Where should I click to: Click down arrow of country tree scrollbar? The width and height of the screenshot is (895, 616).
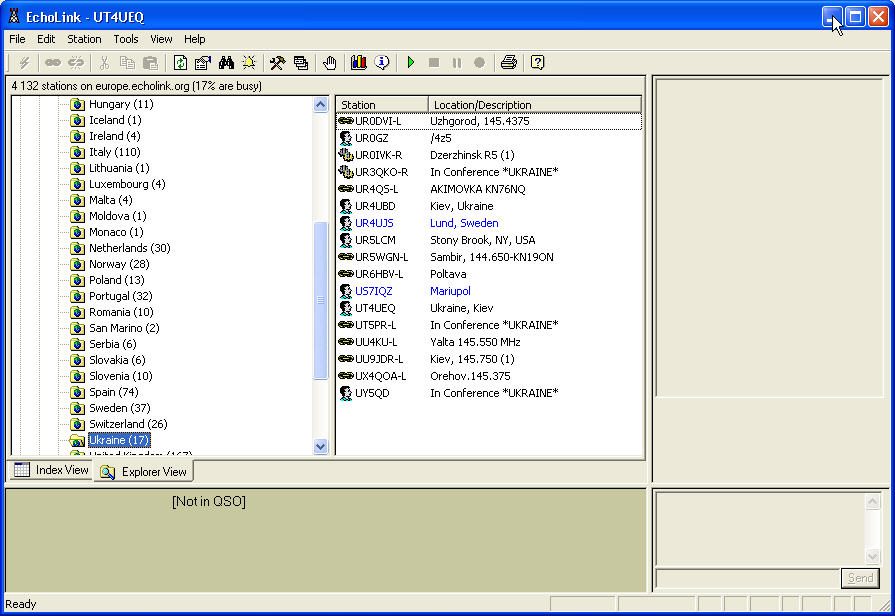(321, 446)
